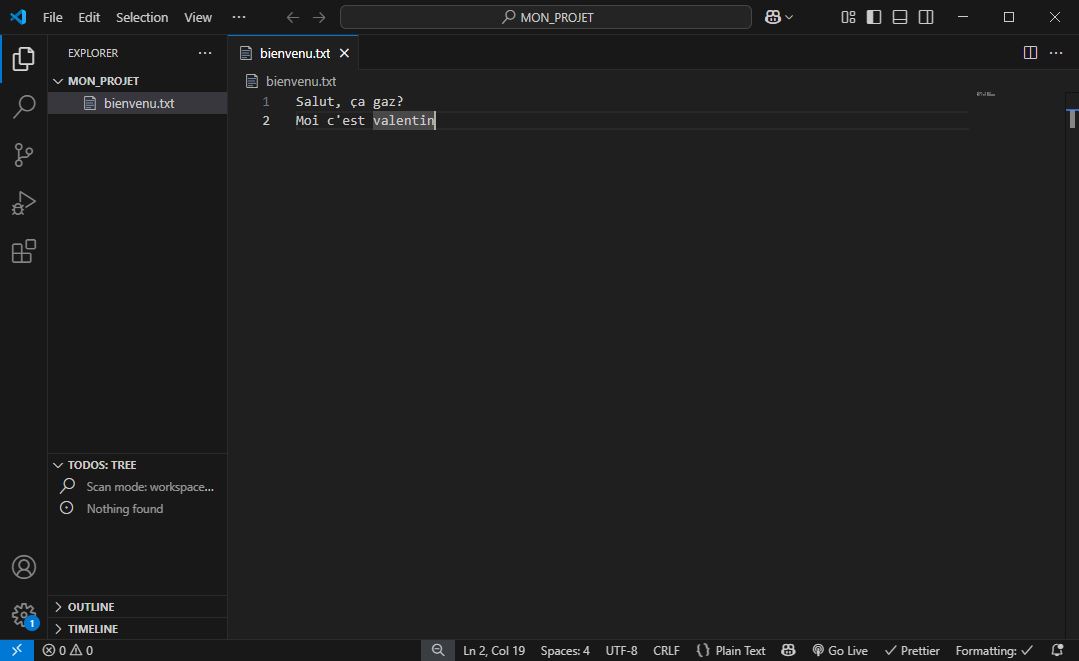Open the Search view in activity bar

click(23, 107)
